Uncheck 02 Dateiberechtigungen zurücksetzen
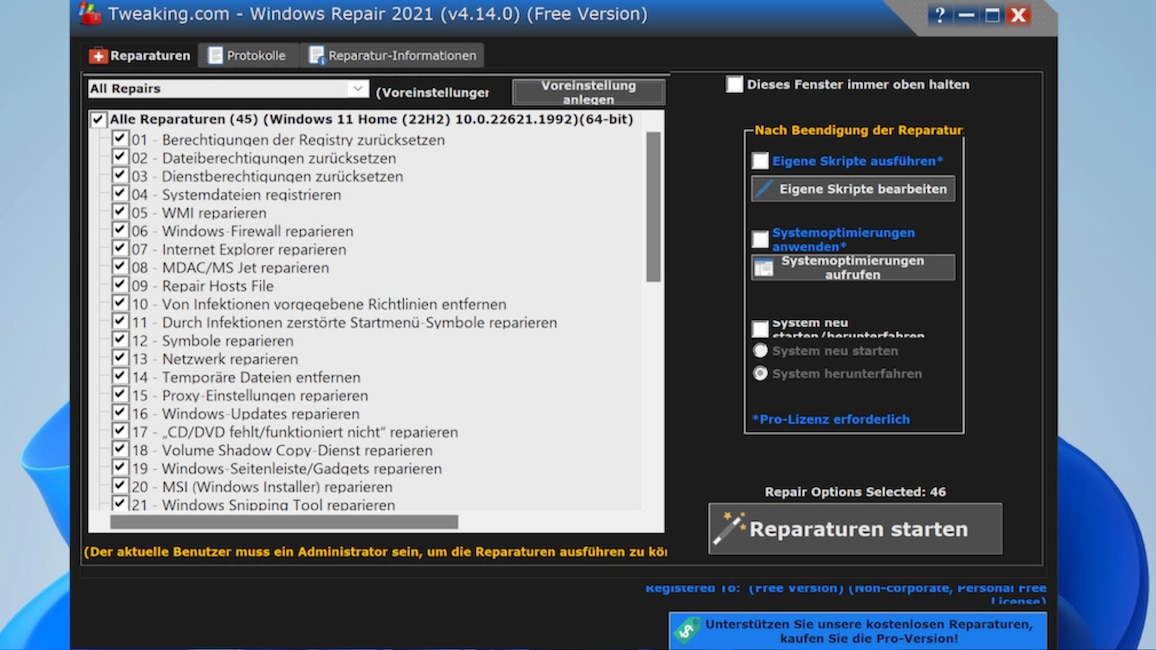Viewport: 1156px width, 650px height. 120,157
